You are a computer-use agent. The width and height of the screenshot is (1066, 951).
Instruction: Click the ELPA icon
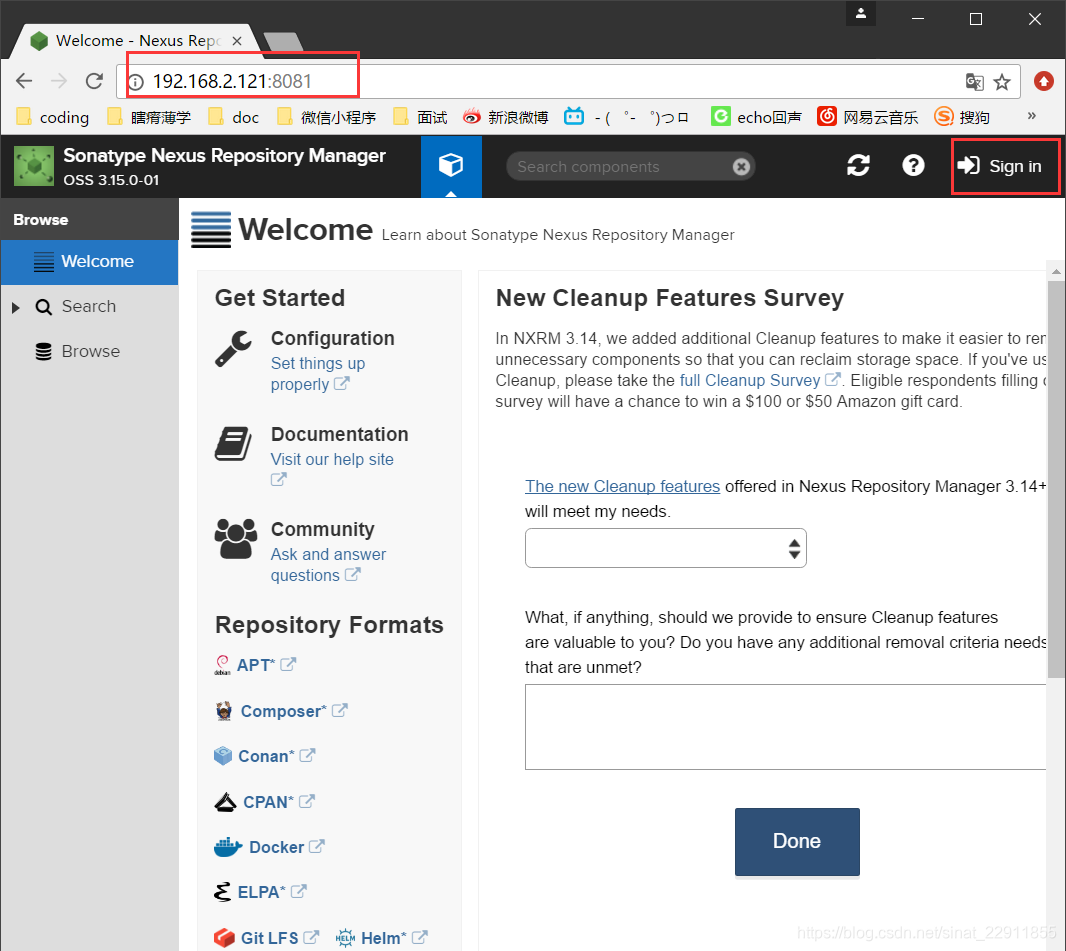point(222,892)
